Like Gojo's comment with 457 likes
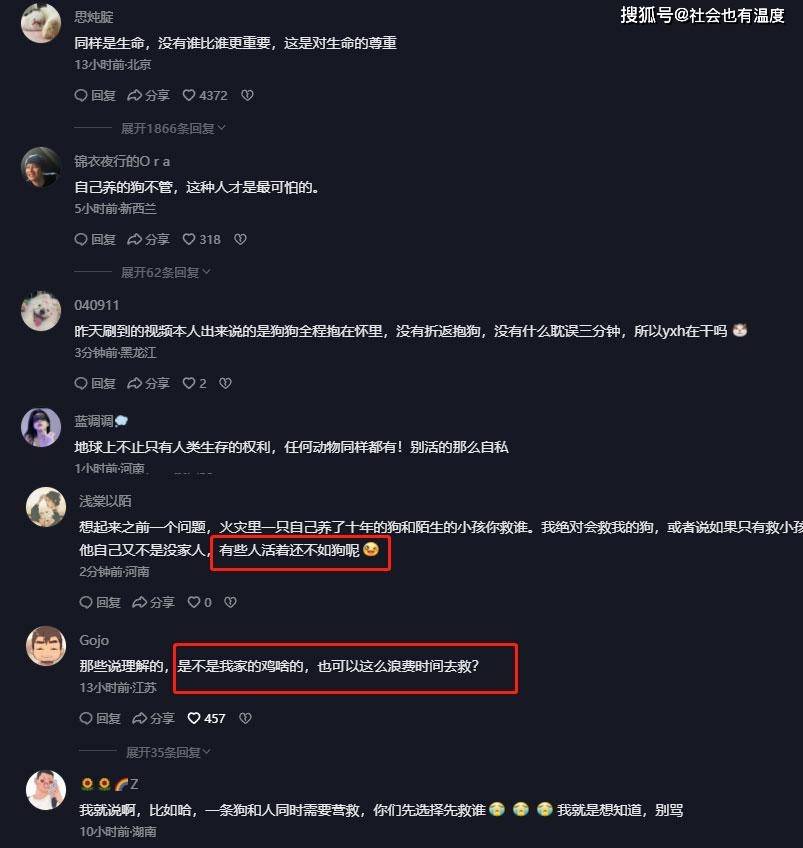Screen dimensions: 803x848 pyautogui.click(x=207, y=718)
